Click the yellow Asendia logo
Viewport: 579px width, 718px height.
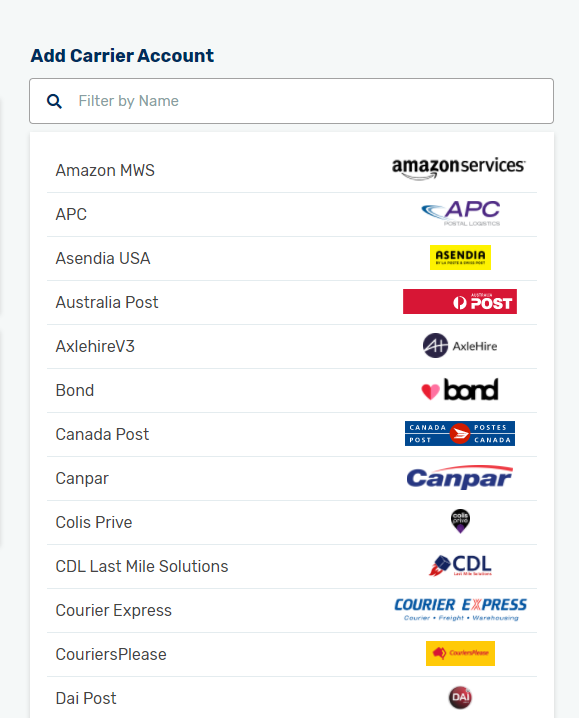pos(460,257)
